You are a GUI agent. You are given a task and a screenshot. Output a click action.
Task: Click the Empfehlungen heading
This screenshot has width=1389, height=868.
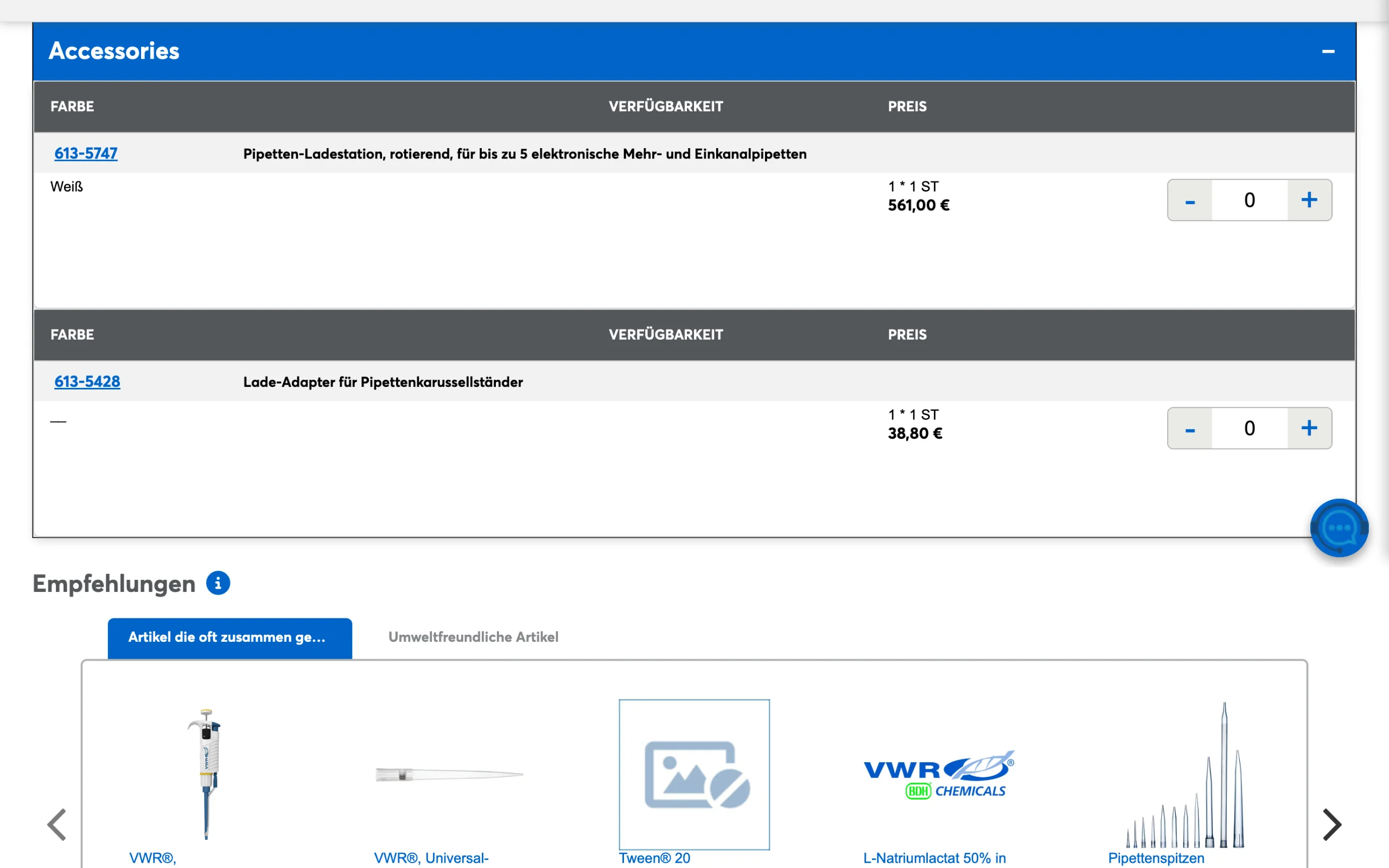tap(113, 584)
